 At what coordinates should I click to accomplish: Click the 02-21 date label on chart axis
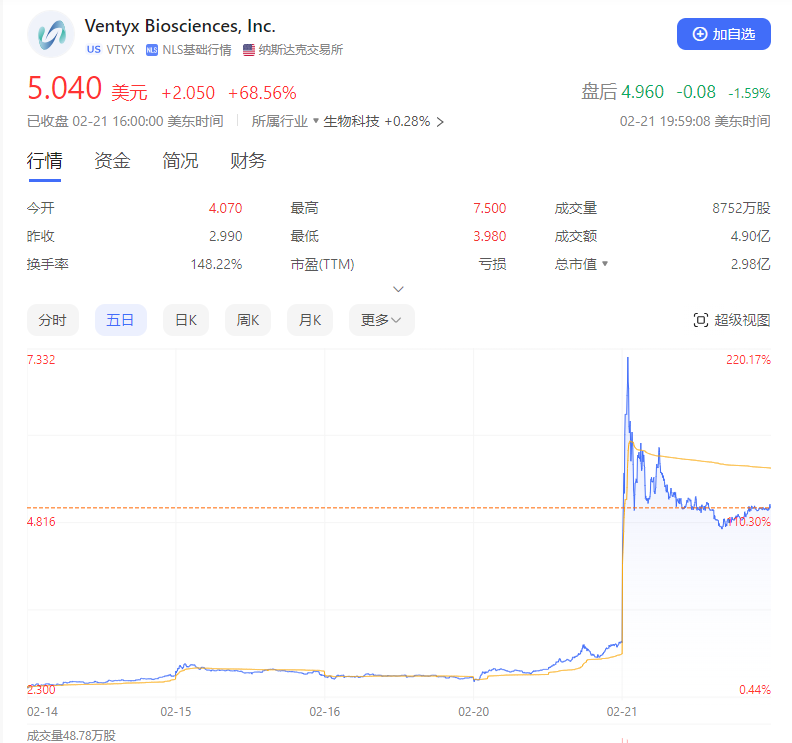[x=622, y=712]
